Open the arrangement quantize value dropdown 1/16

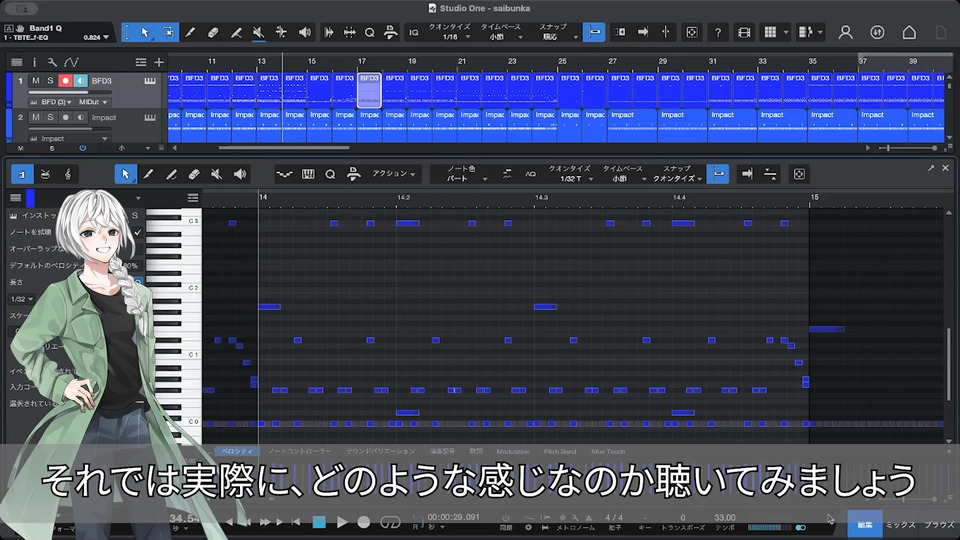[x=454, y=37]
